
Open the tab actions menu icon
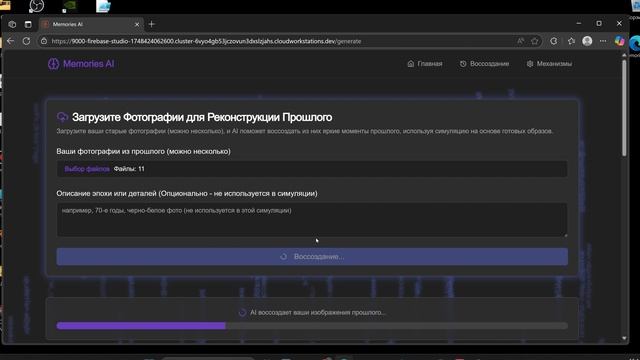pos(28,24)
